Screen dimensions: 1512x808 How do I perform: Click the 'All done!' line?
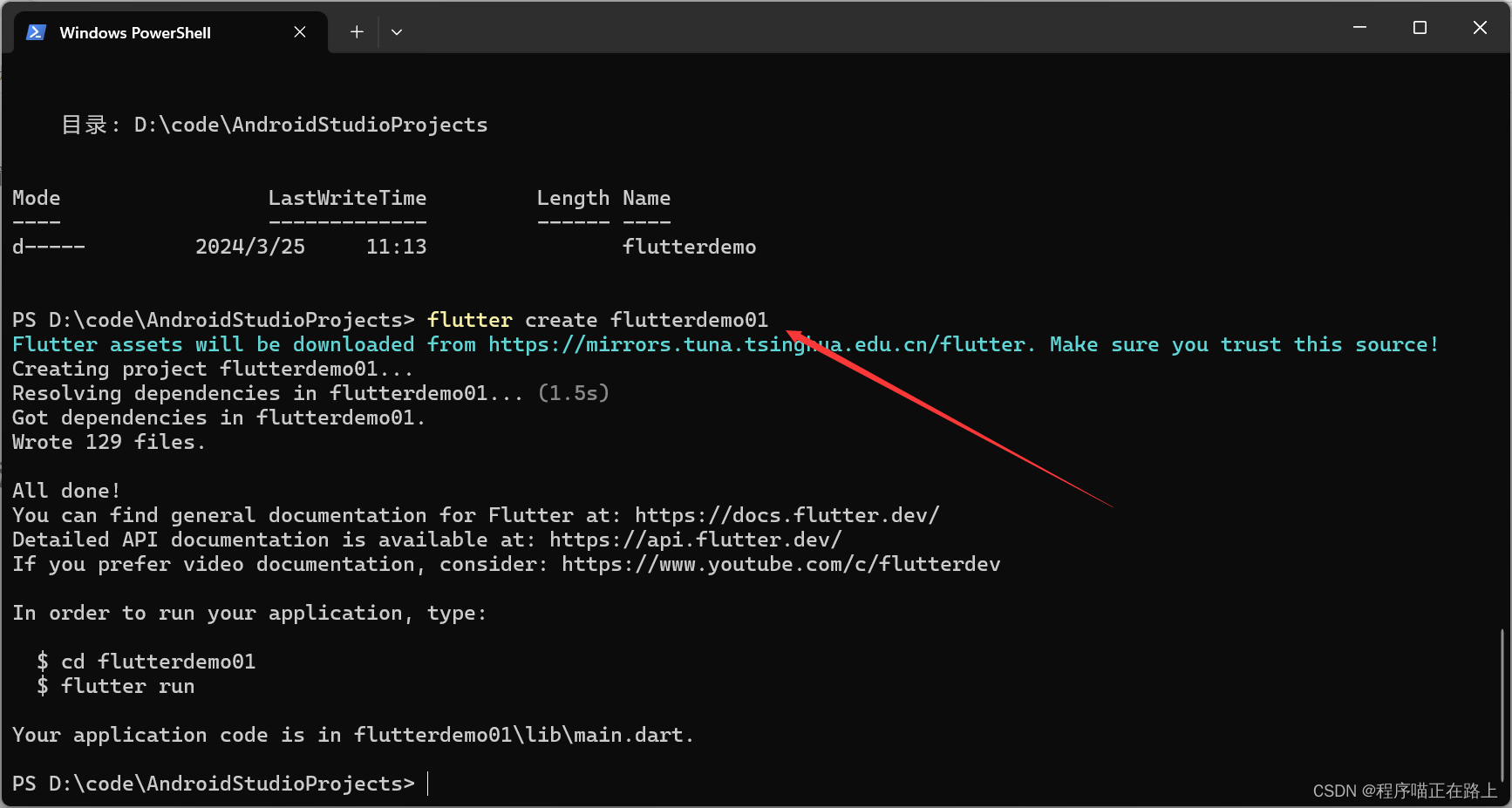click(x=66, y=492)
